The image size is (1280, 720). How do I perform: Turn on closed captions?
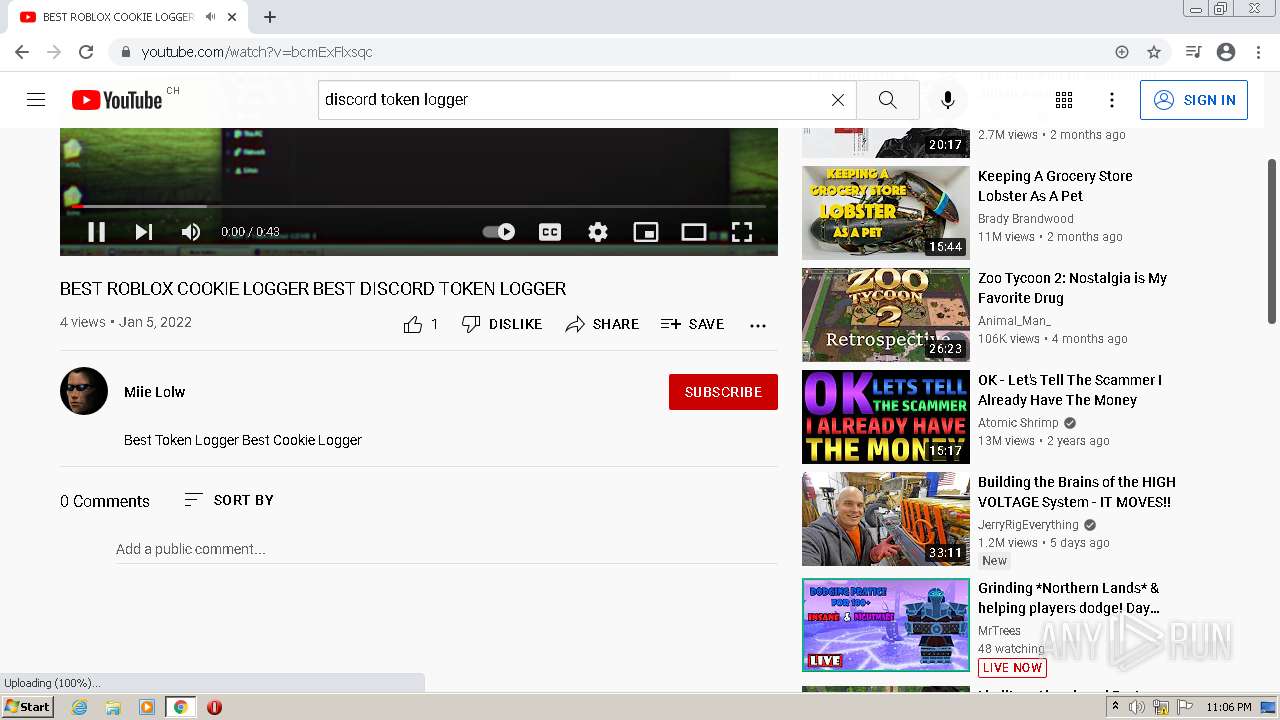[550, 232]
